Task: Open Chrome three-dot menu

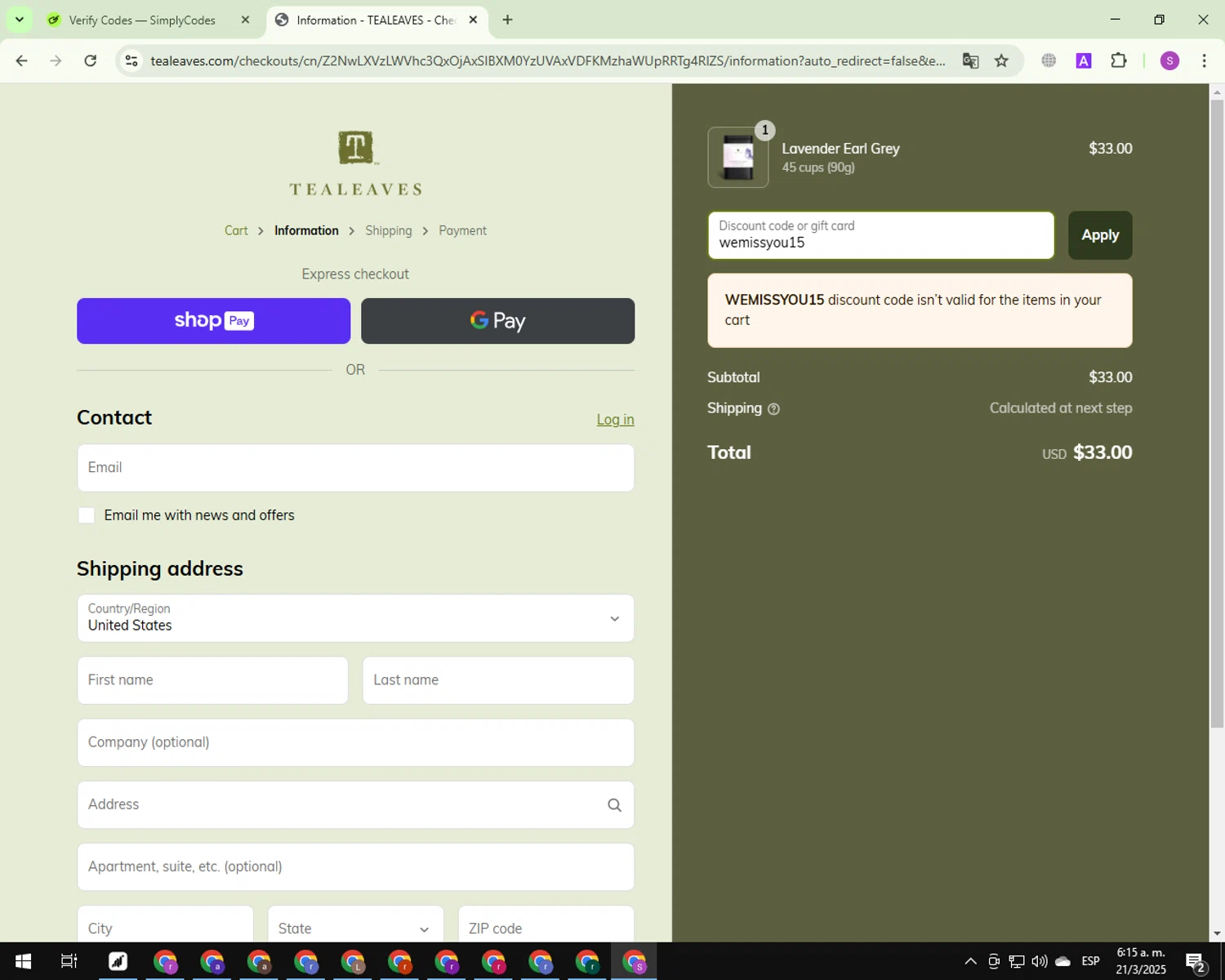Action: click(1204, 60)
